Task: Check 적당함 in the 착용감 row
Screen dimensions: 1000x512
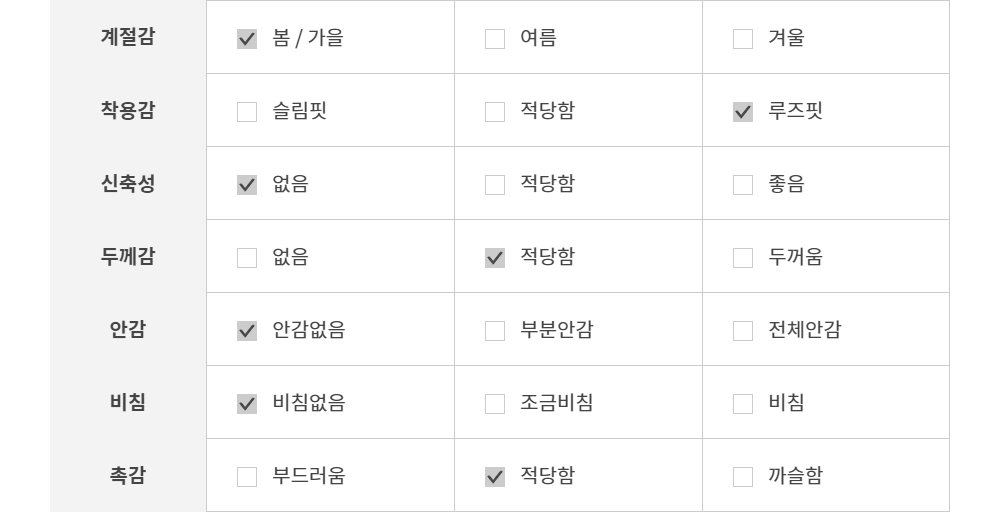Action: 495,112
